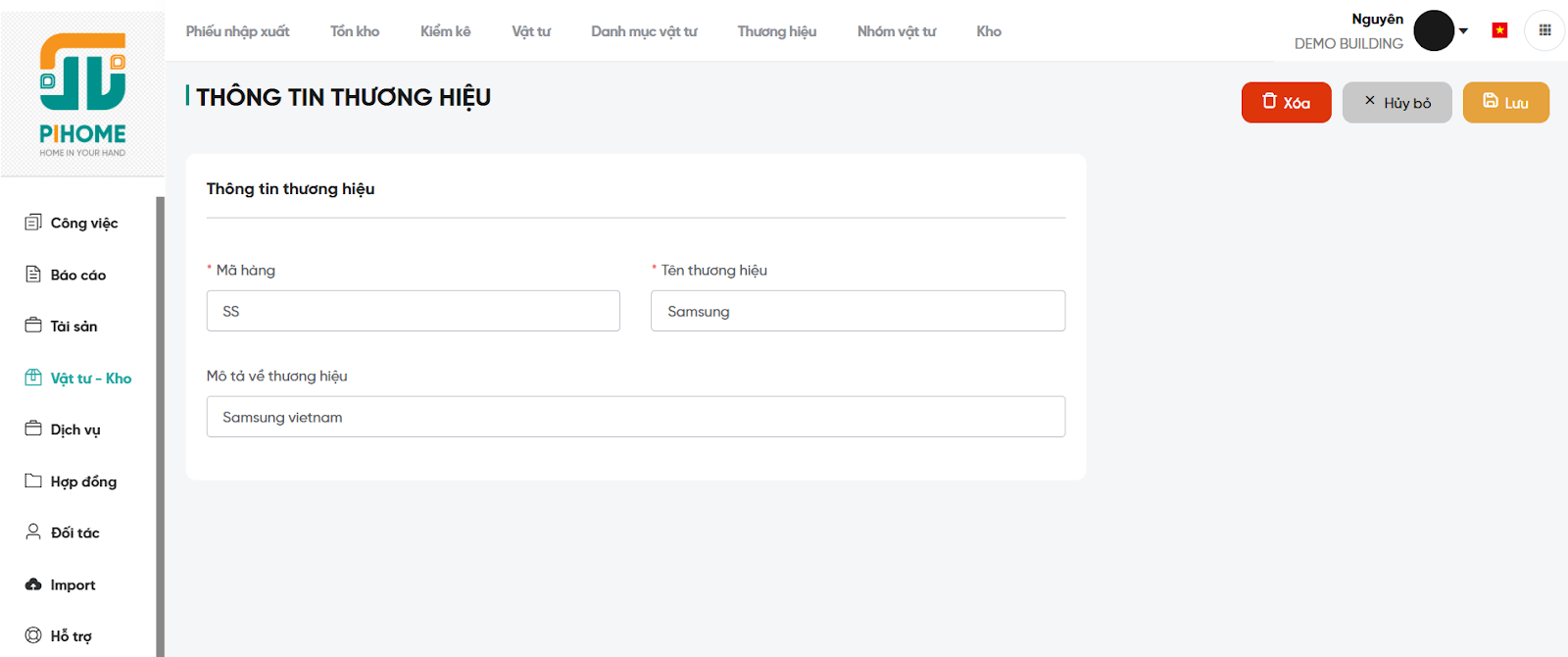The width and height of the screenshot is (1568, 657).
Task: Open the Hỗ trợ lifebuoy icon
Action: (33, 635)
